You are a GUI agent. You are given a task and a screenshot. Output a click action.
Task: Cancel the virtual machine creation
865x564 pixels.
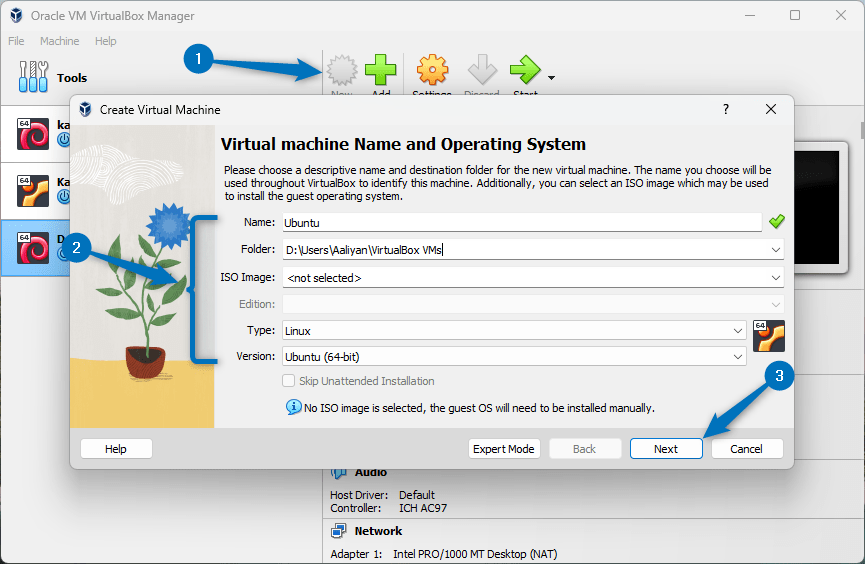[746, 449]
